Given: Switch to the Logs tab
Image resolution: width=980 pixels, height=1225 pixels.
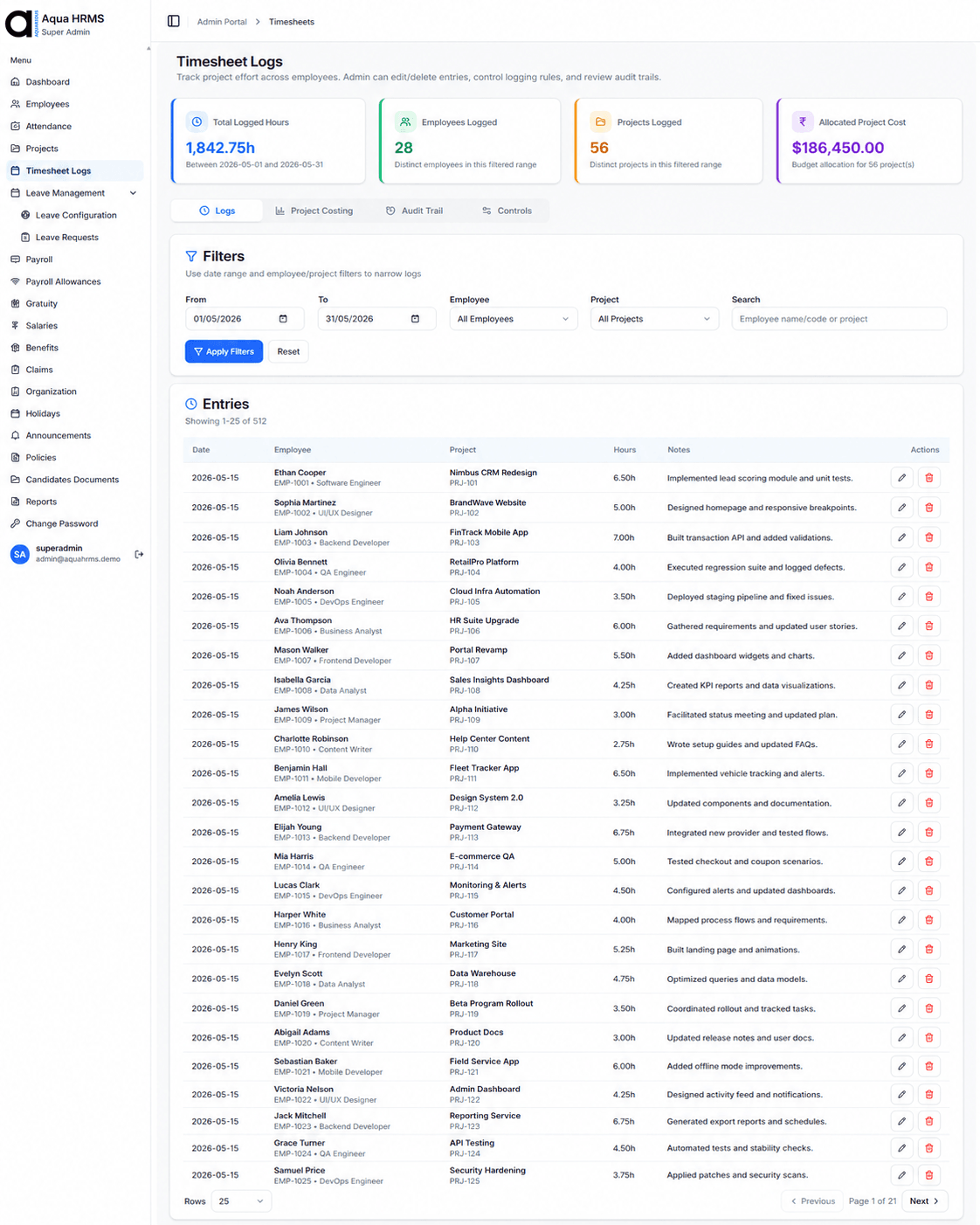Looking at the screenshot, I should tap(217, 211).
